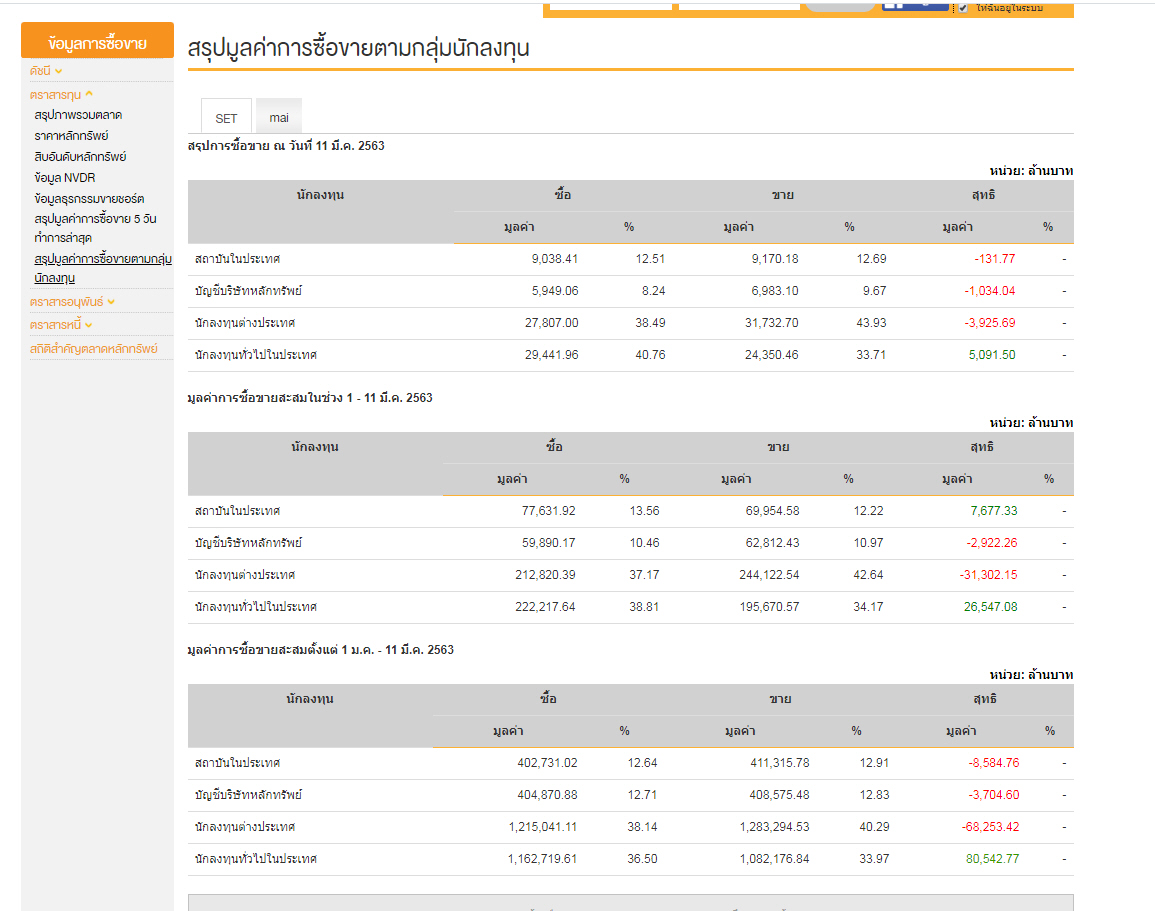This screenshot has height=911, width=1155.
Task: Click the username input field in the login bar
Action: point(611,7)
